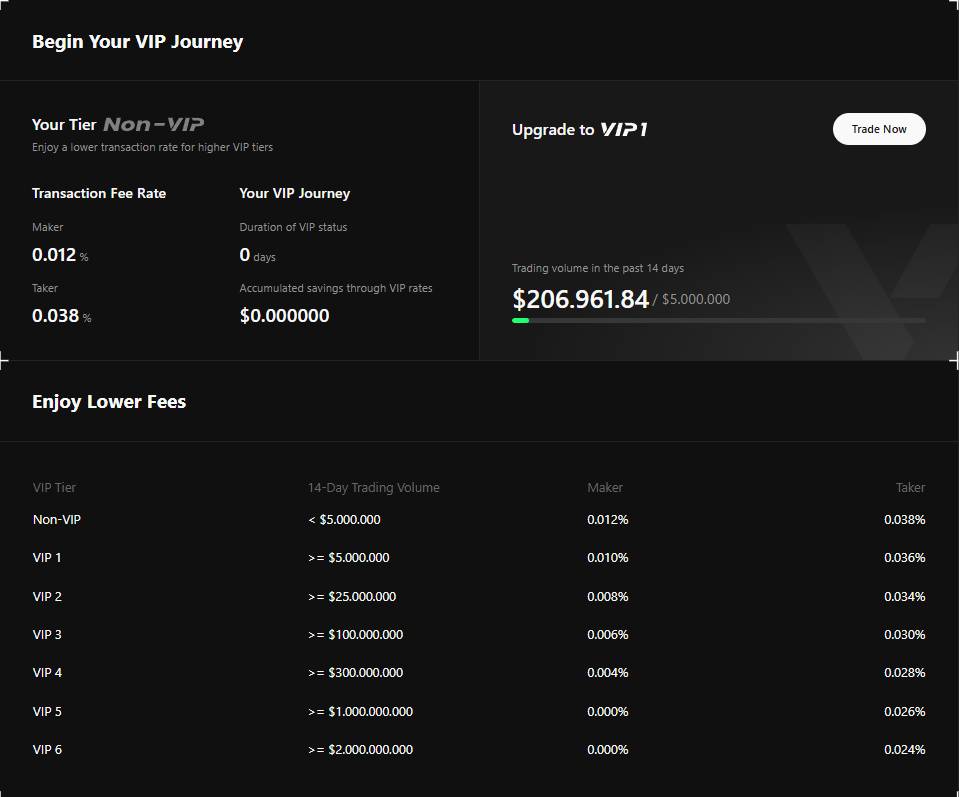Select the VIP 4 row label
The height and width of the screenshot is (797, 959).
tap(47, 673)
